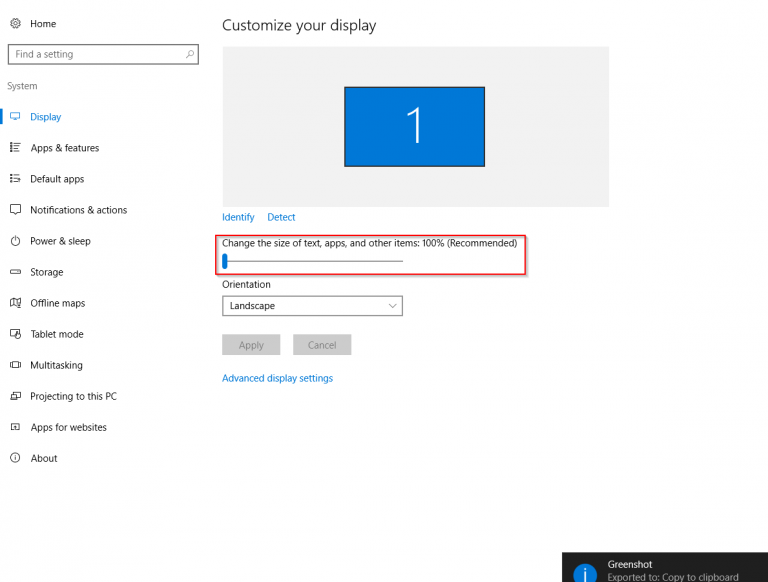Viewport: 768px width, 582px height.
Task: Open the Default apps settings page
Action: point(57,179)
